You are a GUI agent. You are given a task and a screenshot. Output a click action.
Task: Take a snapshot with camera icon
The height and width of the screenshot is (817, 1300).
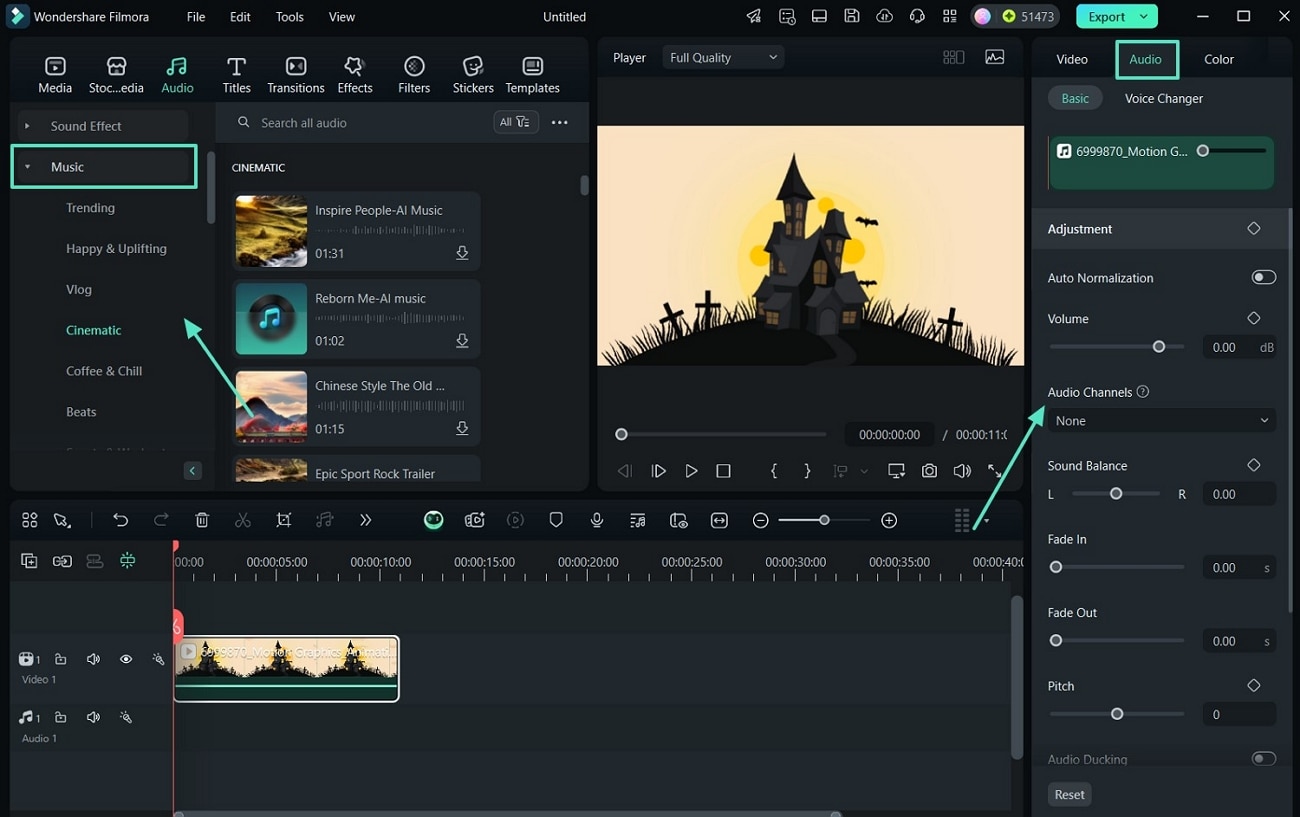[x=929, y=471]
